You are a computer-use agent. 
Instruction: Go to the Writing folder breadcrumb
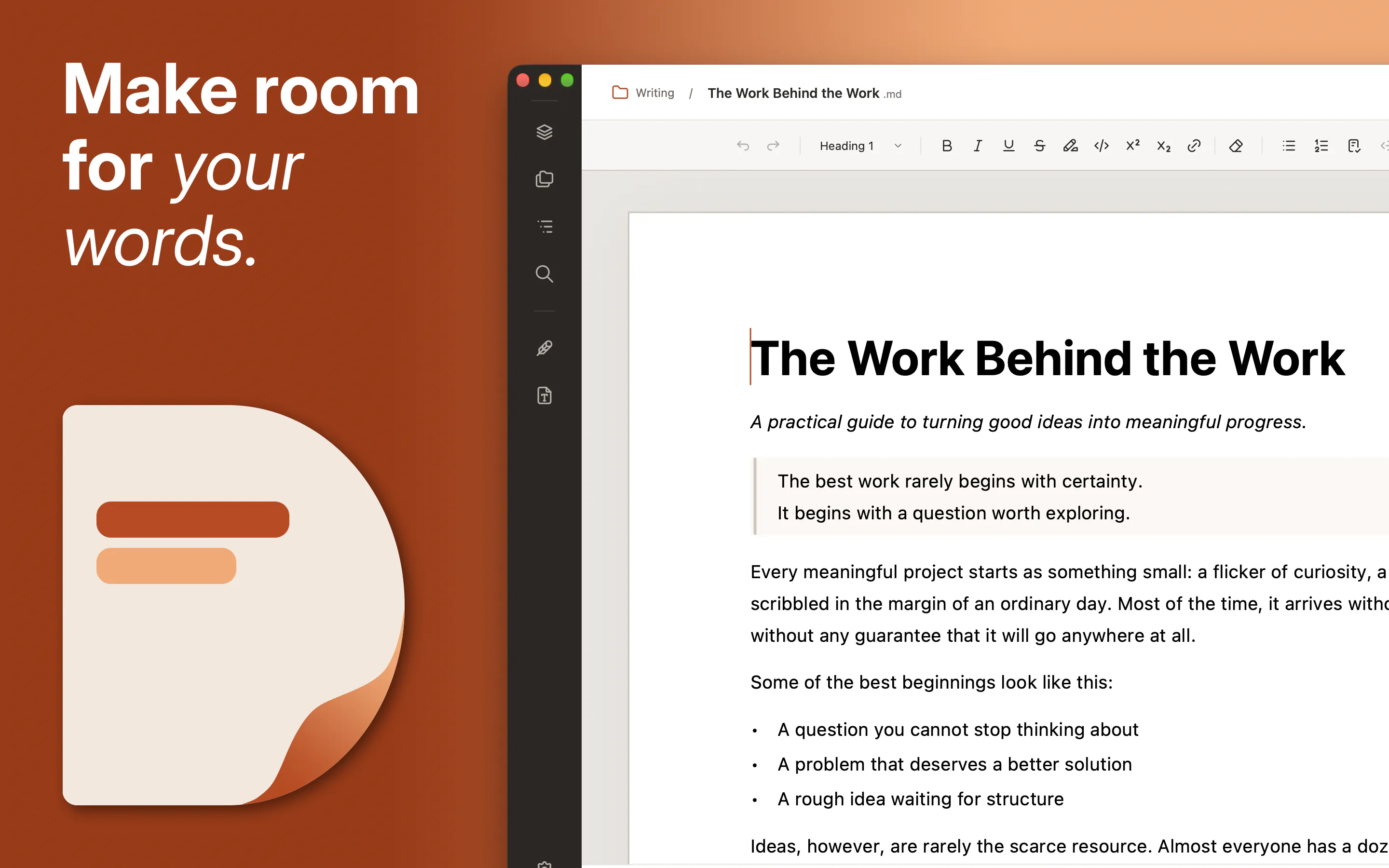[643, 93]
